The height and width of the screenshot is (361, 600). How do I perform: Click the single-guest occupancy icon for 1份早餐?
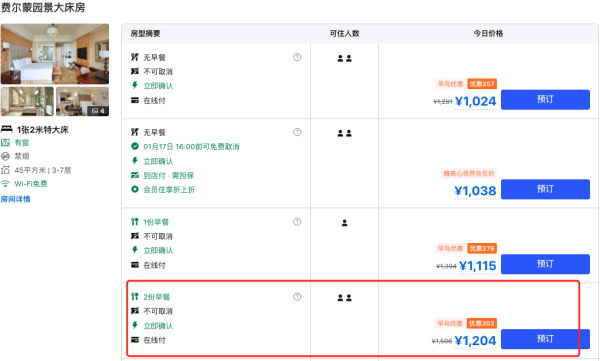click(x=344, y=223)
